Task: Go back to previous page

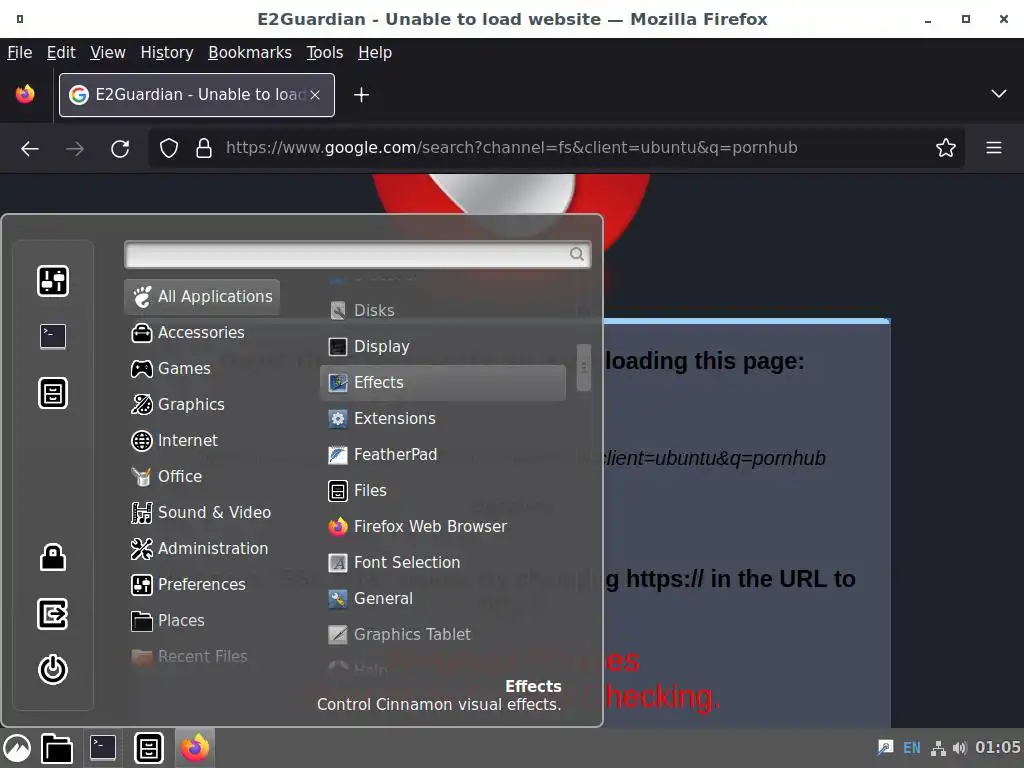Action: point(30,148)
